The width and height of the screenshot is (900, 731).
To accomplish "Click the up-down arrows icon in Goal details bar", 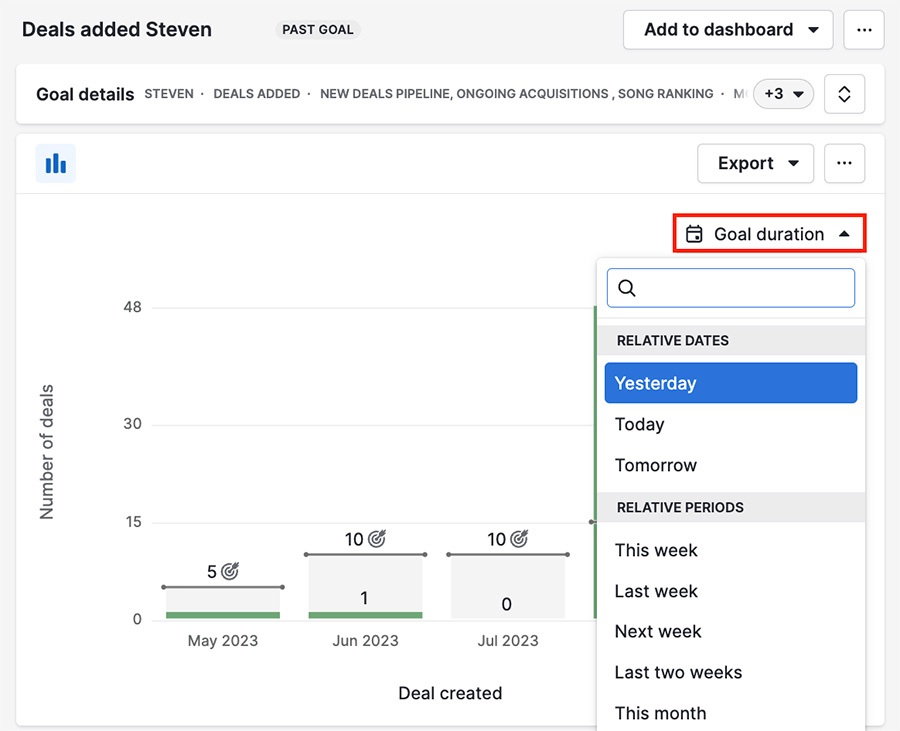I will coord(845,93).
